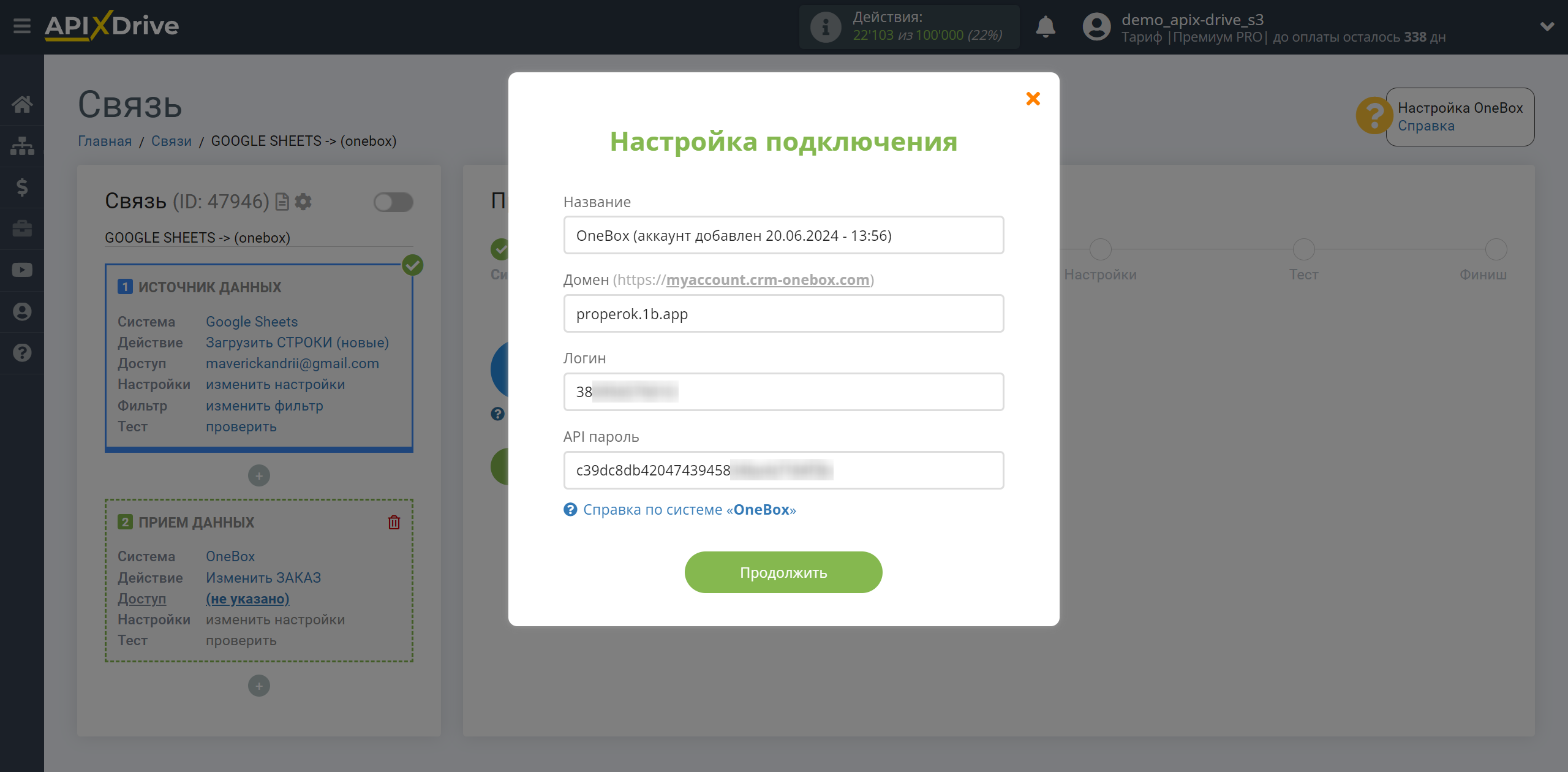Click the actions info icon
Screen dimensions: 1568x772
click(826, 27)
